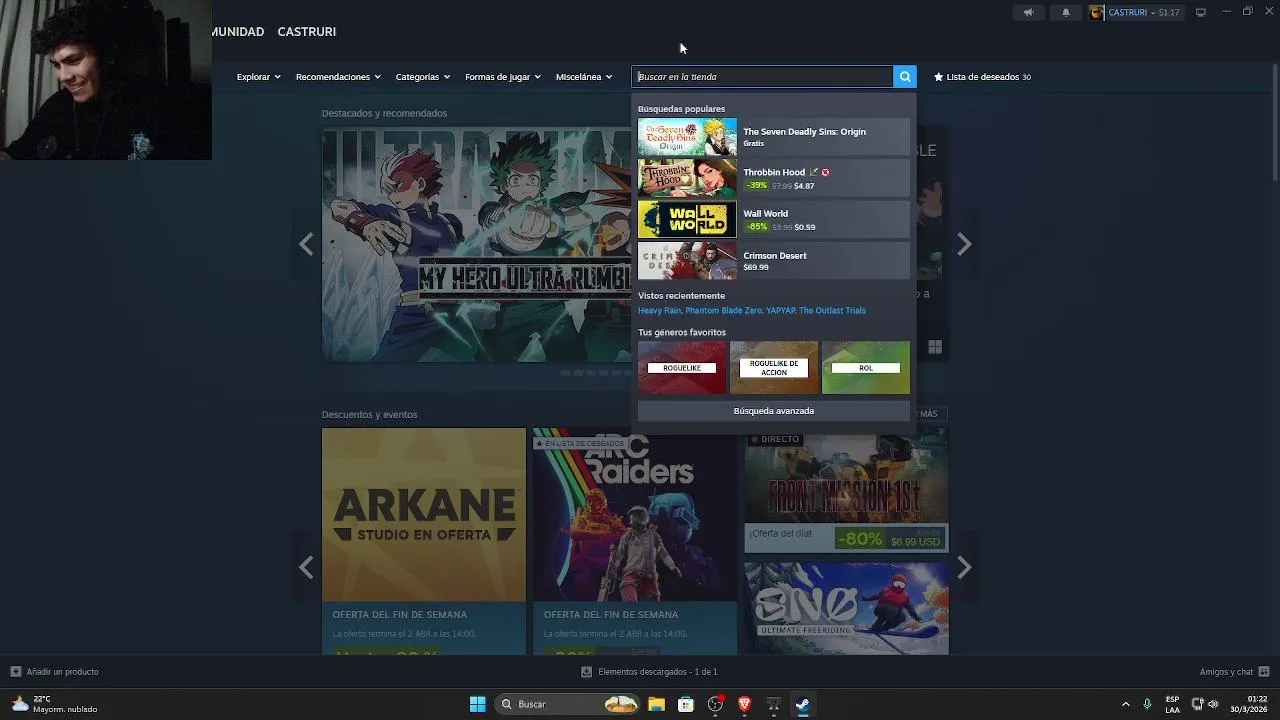The image size is (1280, 720).
Task: Click Elementos descargados status
Action: (657, 672)
